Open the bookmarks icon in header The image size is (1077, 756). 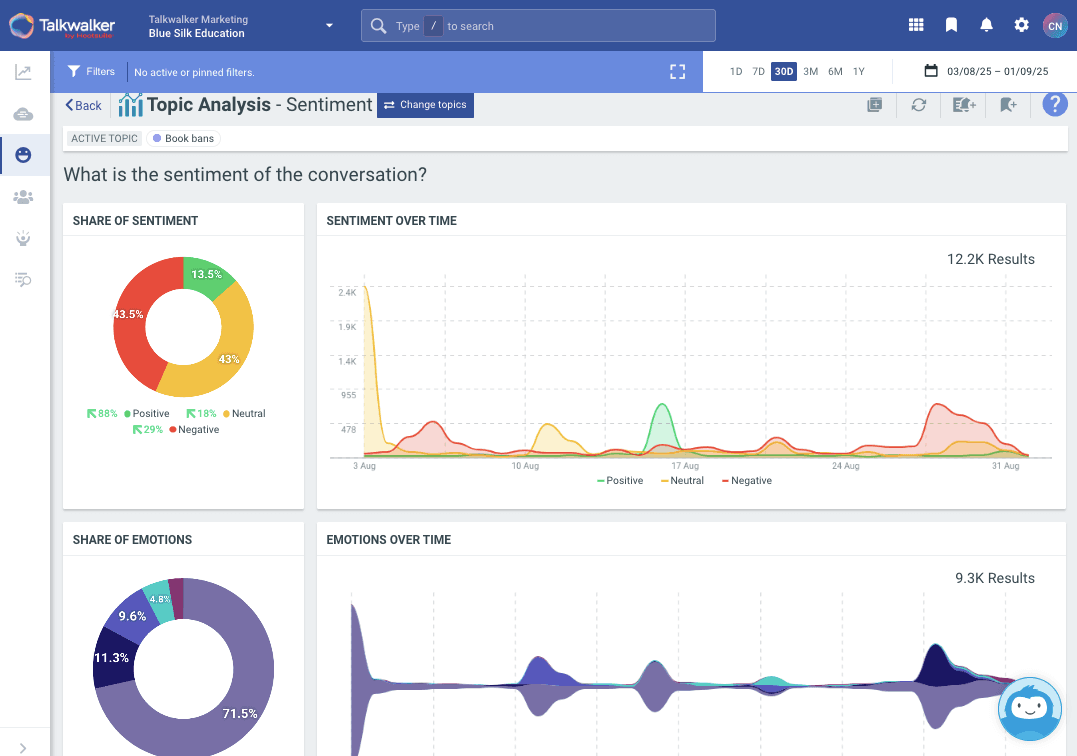coord(951,25)
